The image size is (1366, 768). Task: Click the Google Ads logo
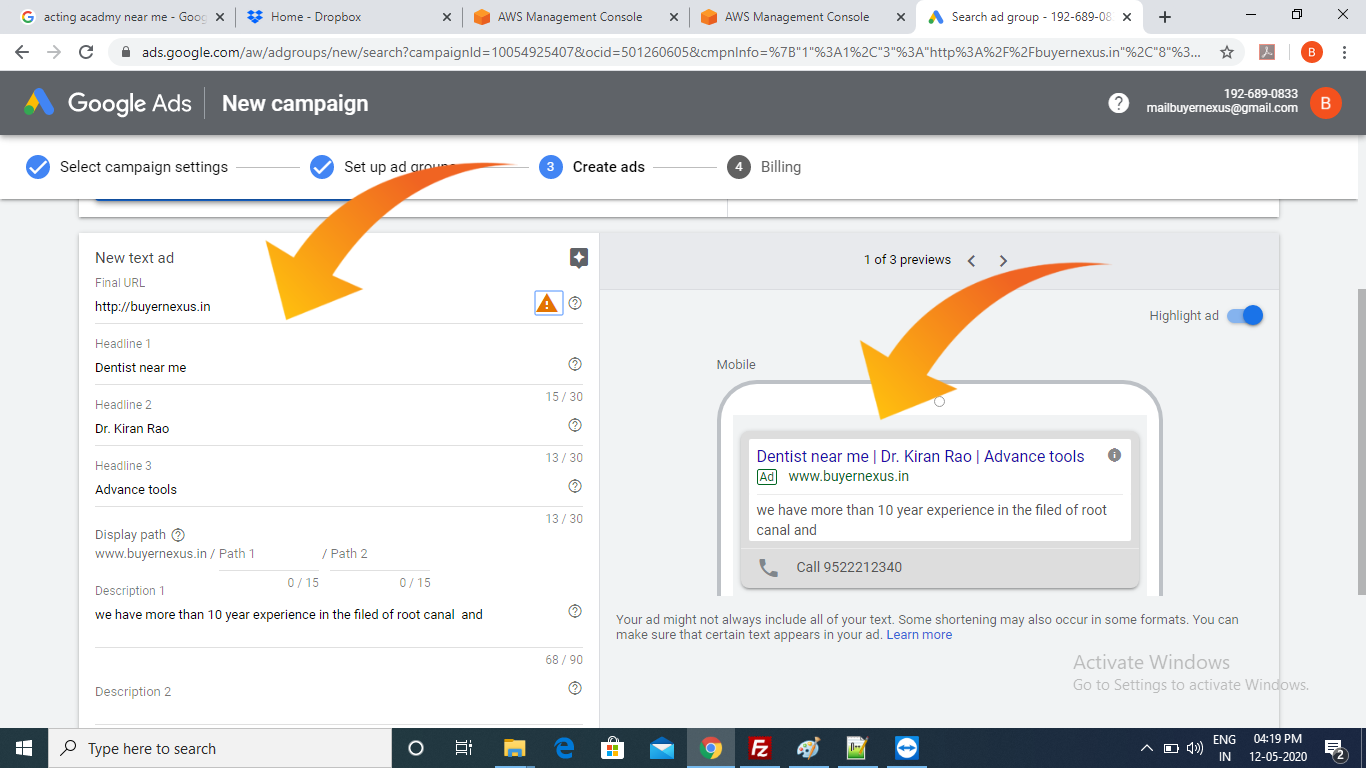(108, 103)
